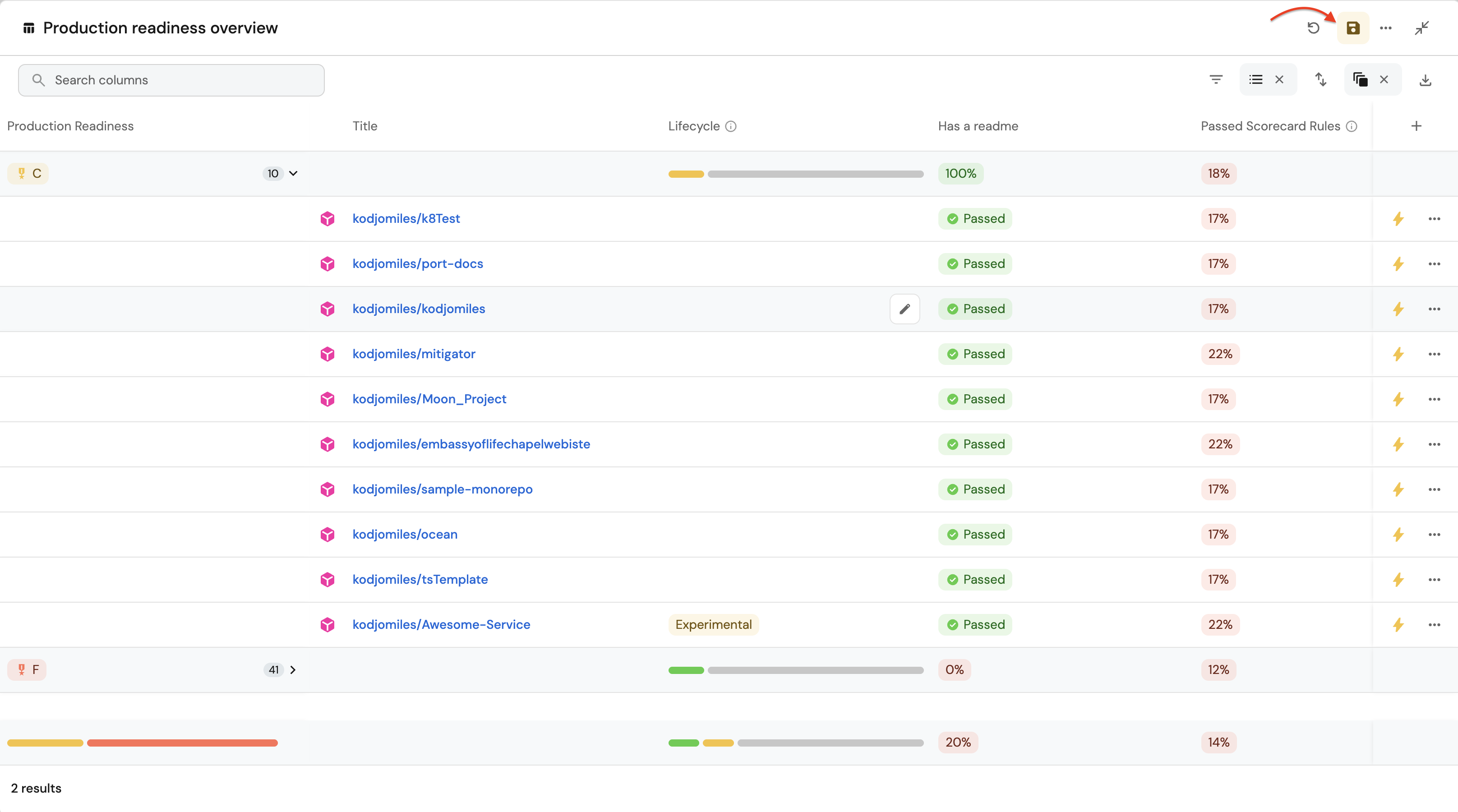This screenshot has height=812, width=1458.
Task: Click the reset view changes icon
Action: click(x=1313, y=28)
